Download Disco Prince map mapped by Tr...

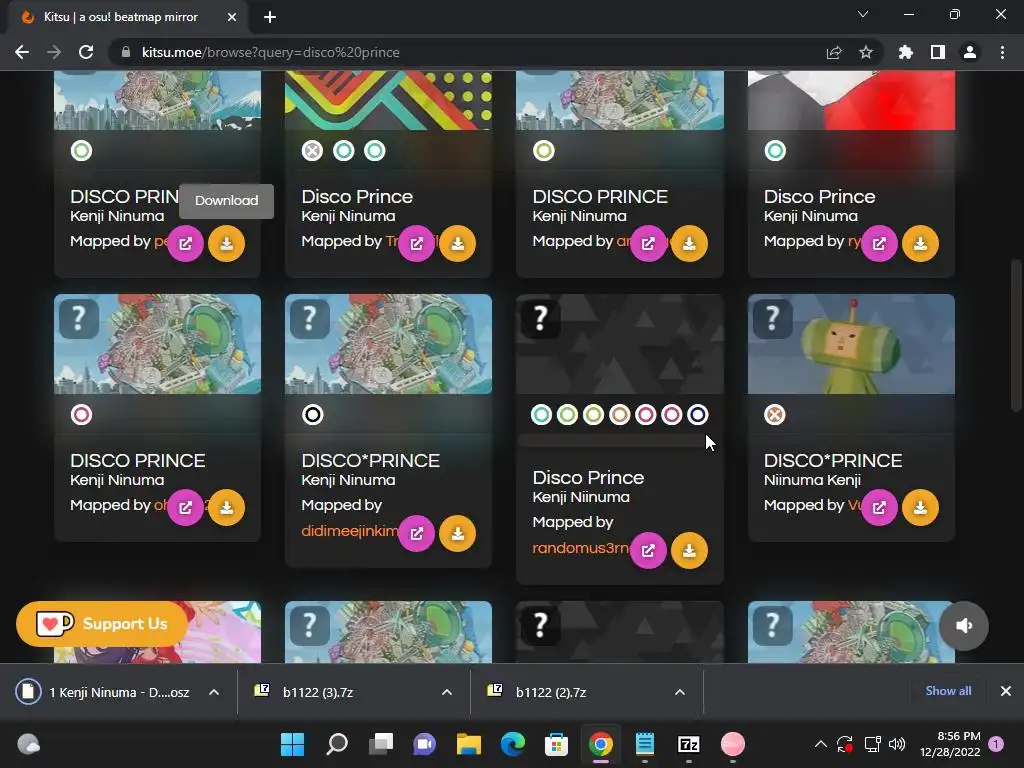click(x=458, y=244)
